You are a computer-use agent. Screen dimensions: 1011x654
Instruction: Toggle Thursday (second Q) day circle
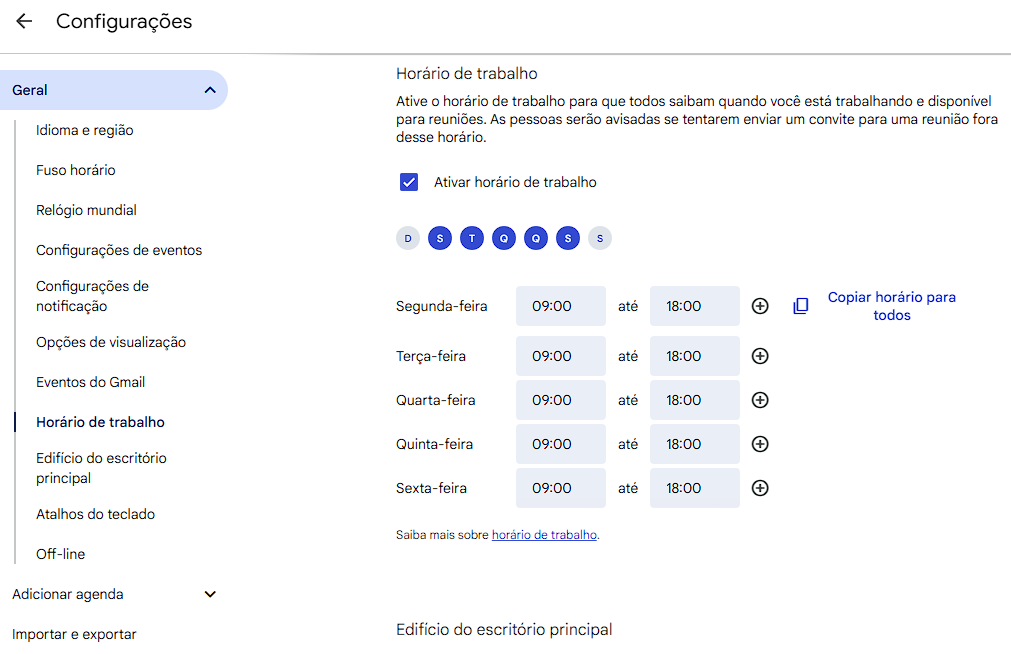(x=536, y=238)
